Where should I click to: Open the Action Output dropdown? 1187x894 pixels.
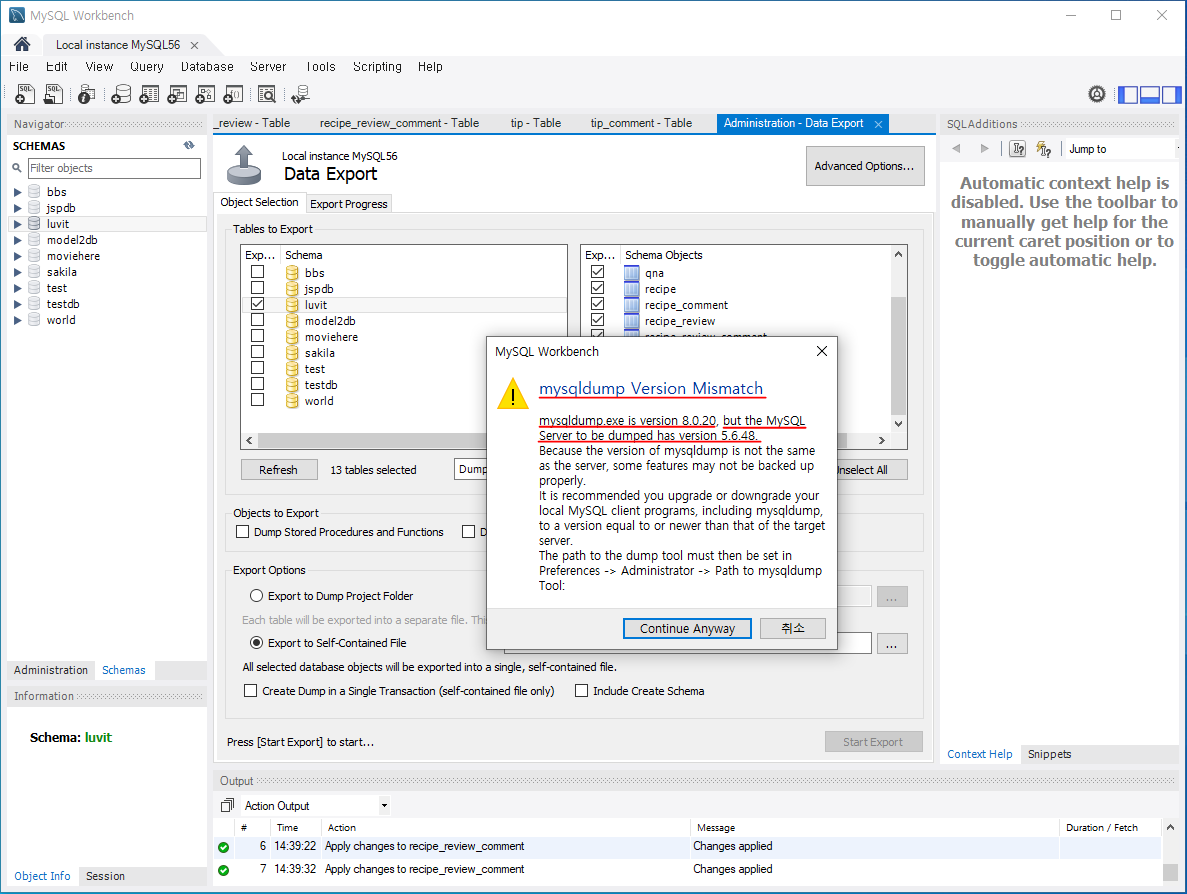[x=385, y=805]
